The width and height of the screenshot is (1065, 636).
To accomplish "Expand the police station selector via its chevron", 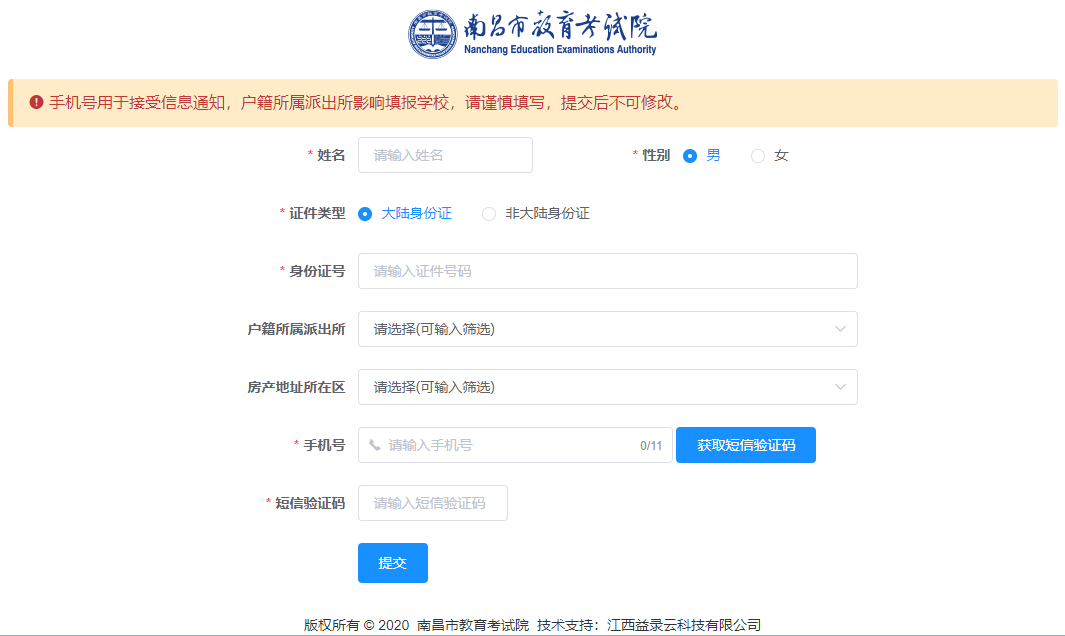I will coord(843,329).
